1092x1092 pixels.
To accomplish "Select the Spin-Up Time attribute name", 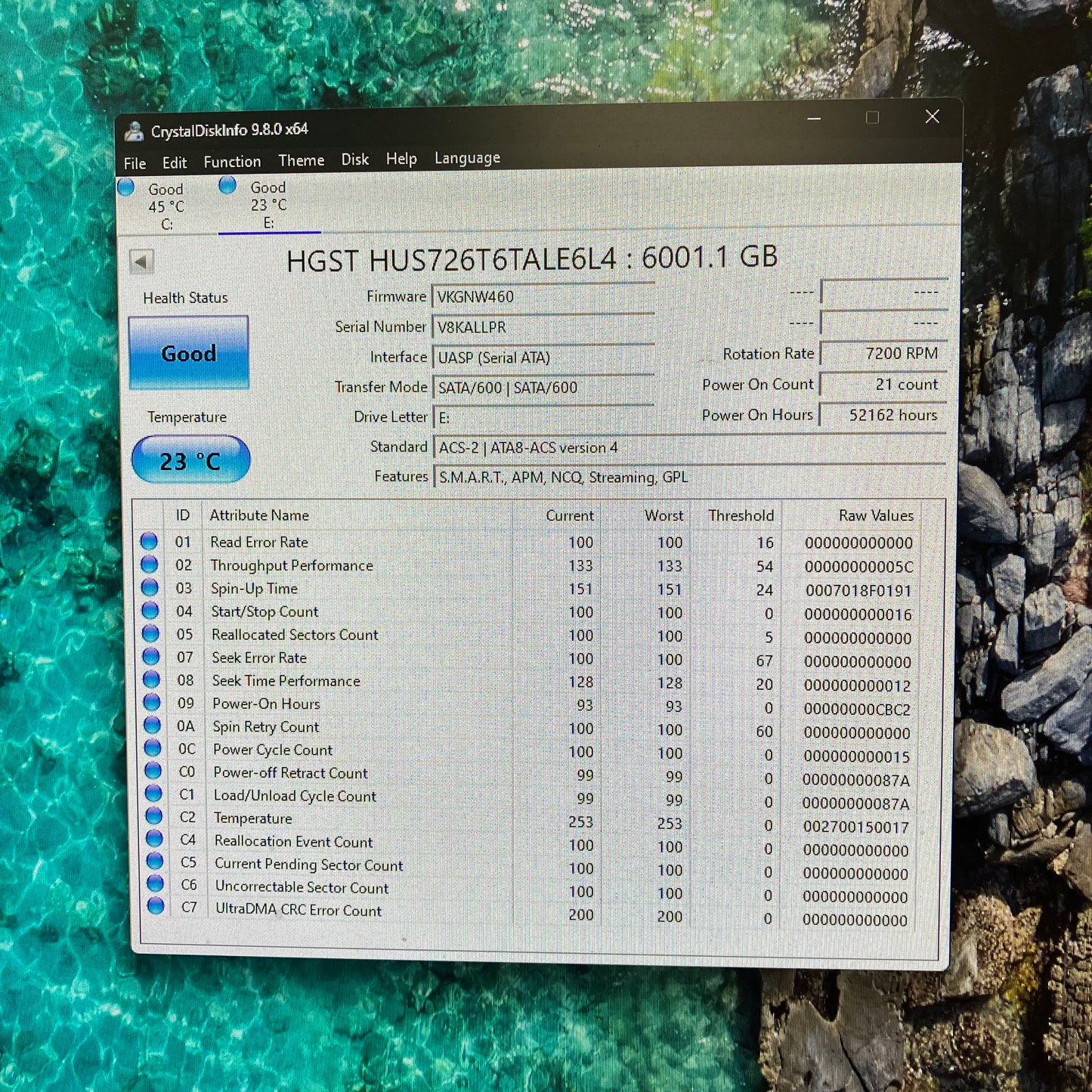I will click(254, 589).
